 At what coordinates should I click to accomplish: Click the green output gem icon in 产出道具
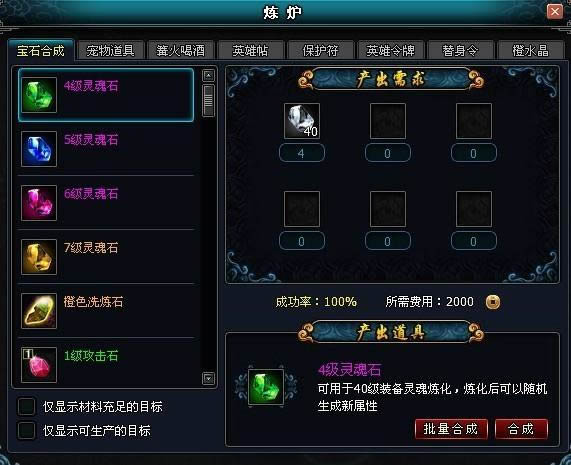click(x=266, y=387)
